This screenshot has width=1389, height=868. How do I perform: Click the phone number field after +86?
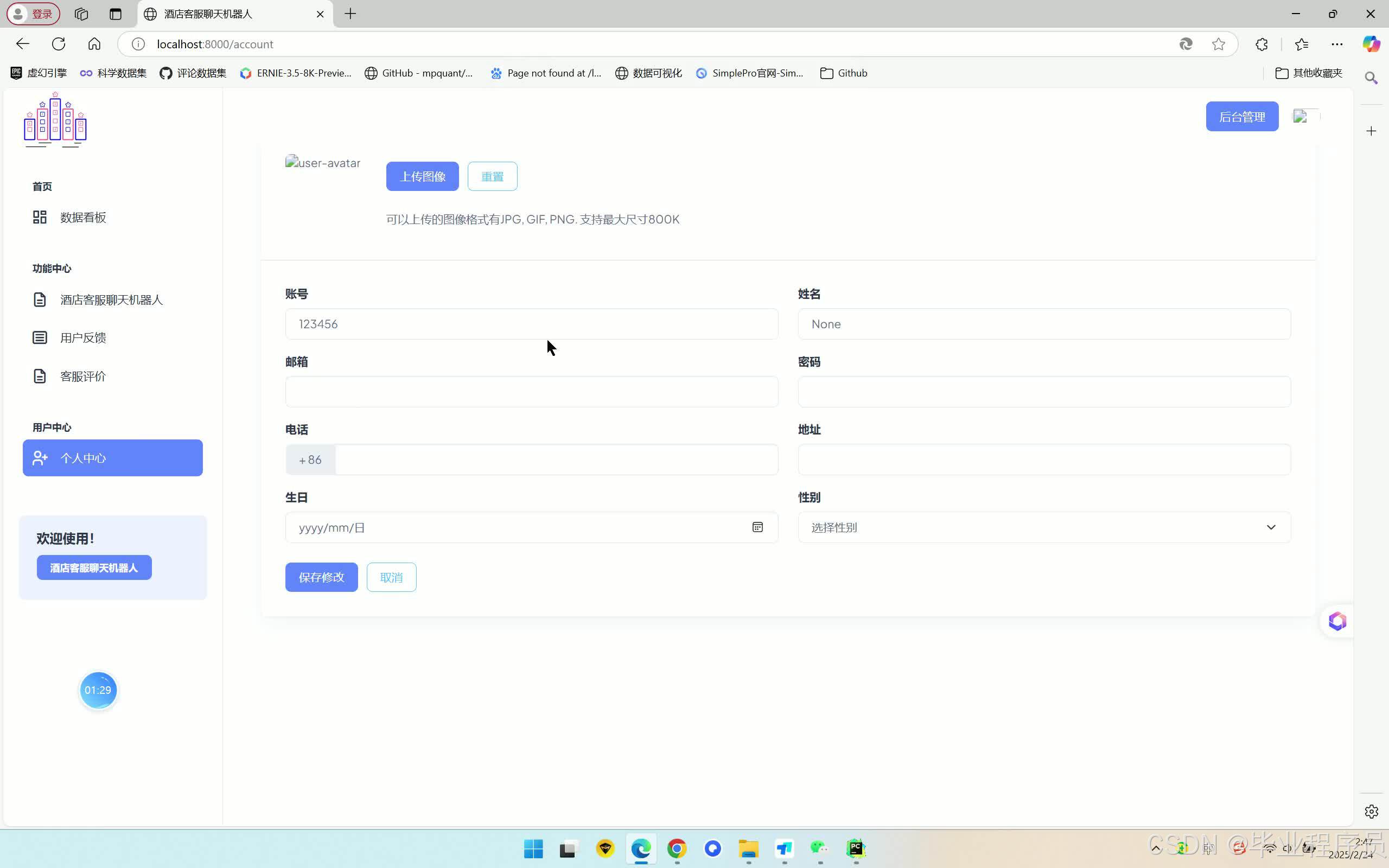point(556,460)
